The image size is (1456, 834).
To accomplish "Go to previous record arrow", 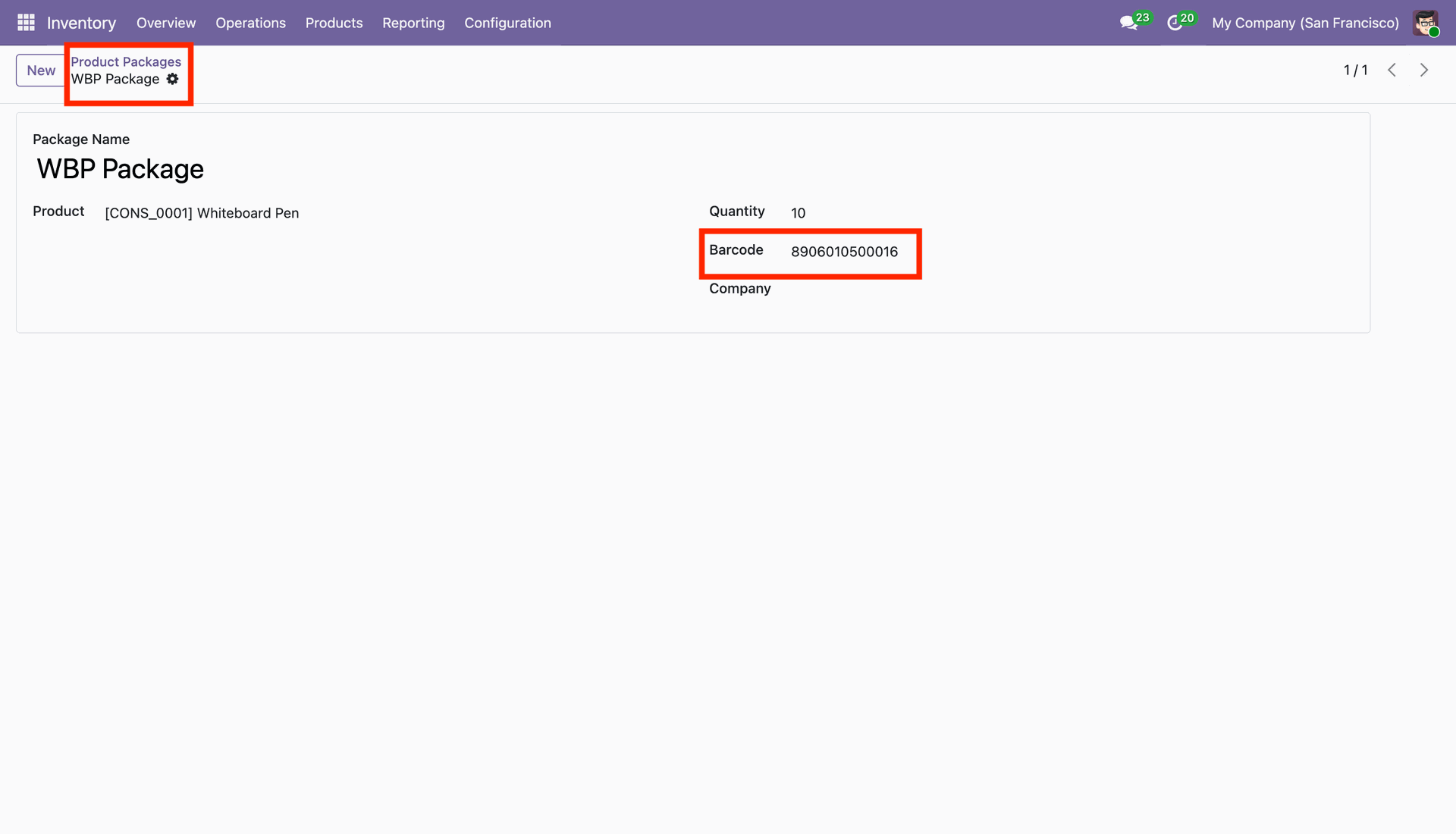I will pyautogui.click(x=1392, y=70).
